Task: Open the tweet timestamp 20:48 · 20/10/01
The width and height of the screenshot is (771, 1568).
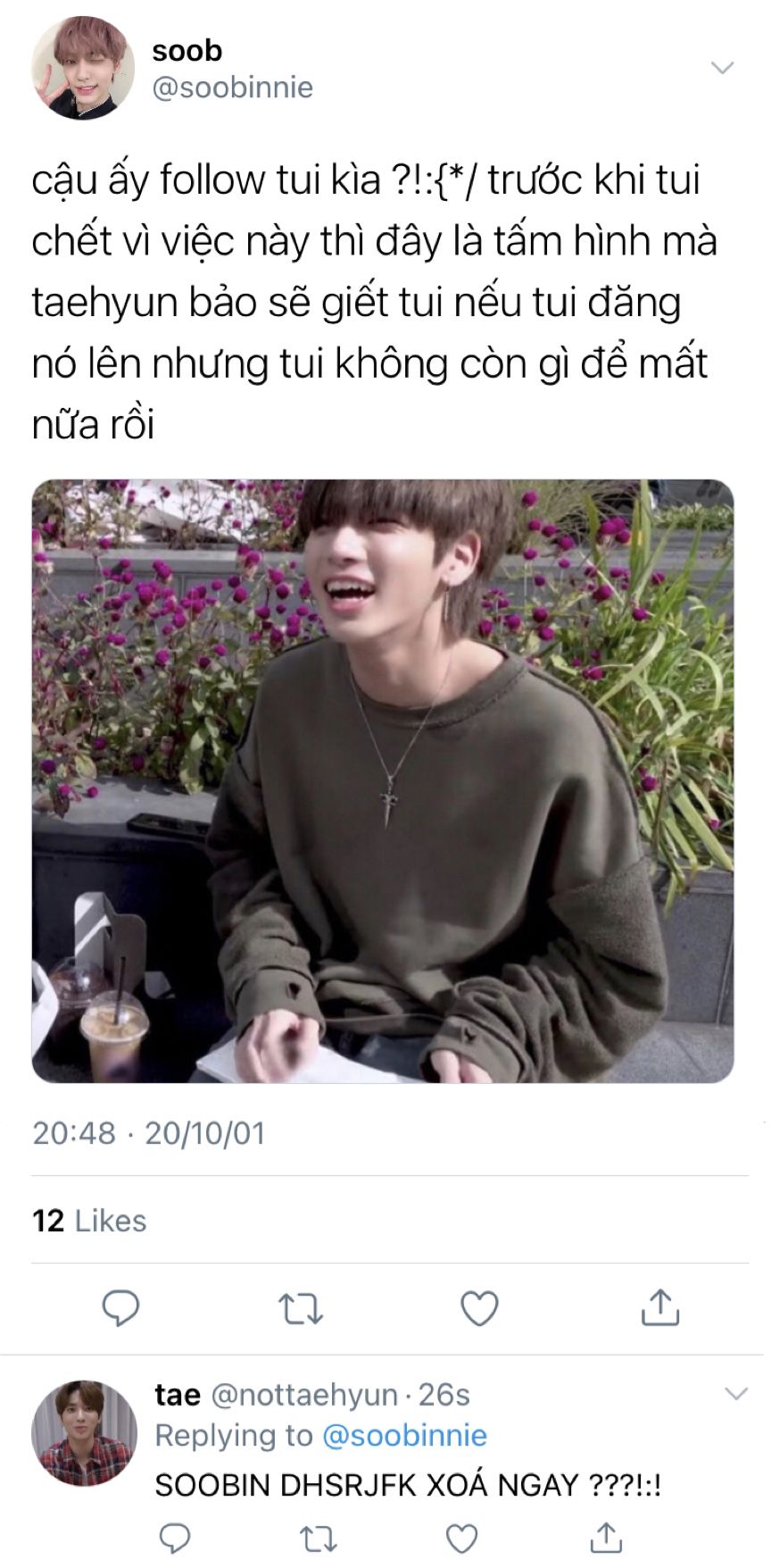Action: [x=149, y=1133]
